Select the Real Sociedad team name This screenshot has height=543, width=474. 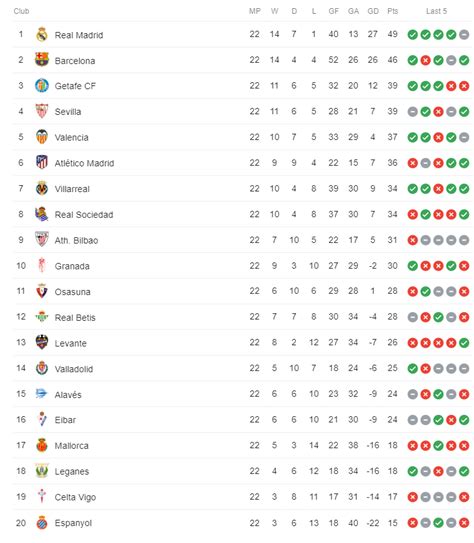pyautogui.click(x=84, y=214)
